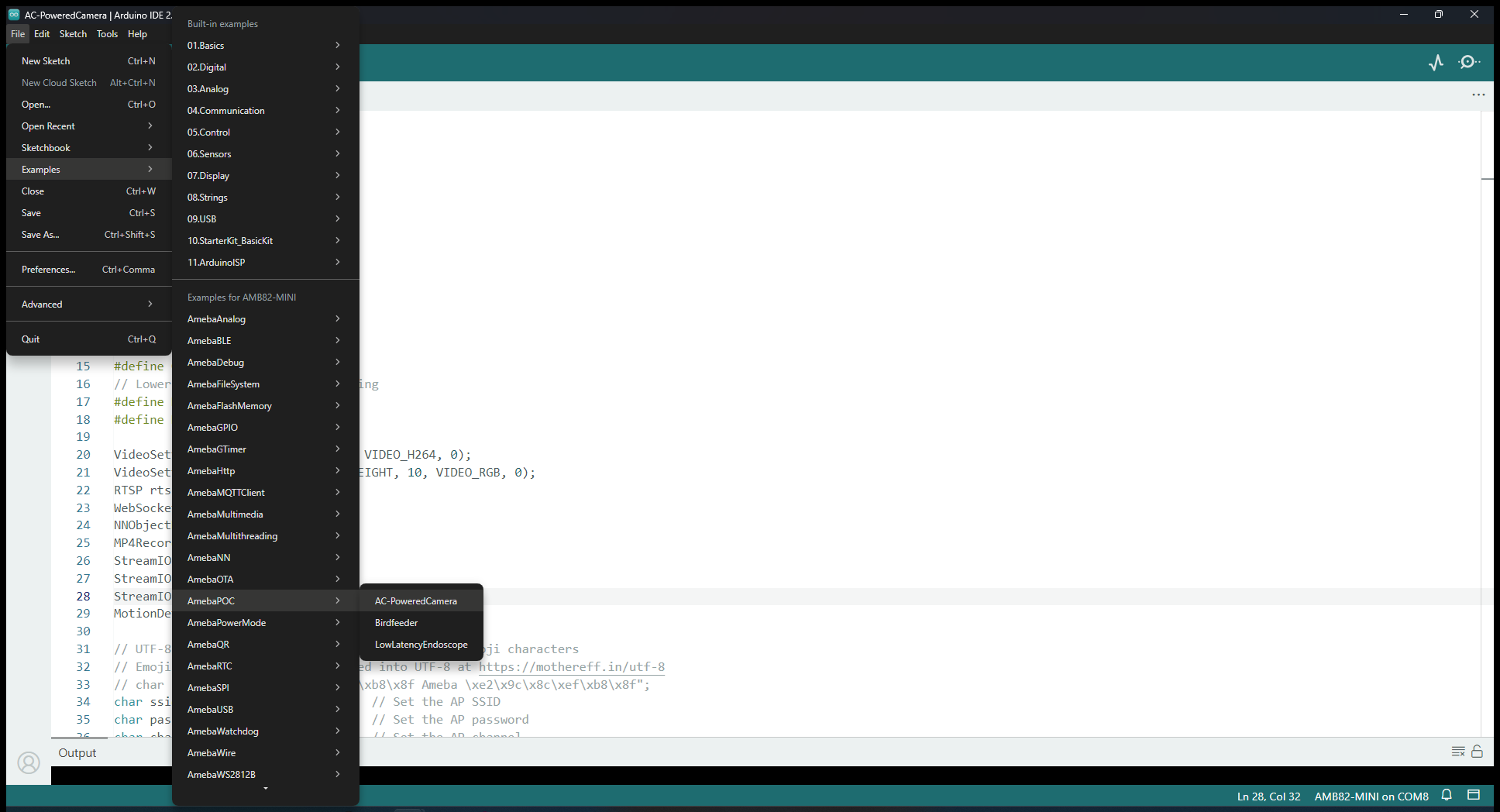Click AMB82-MINI on COM8 board selector

(1371, 797)
